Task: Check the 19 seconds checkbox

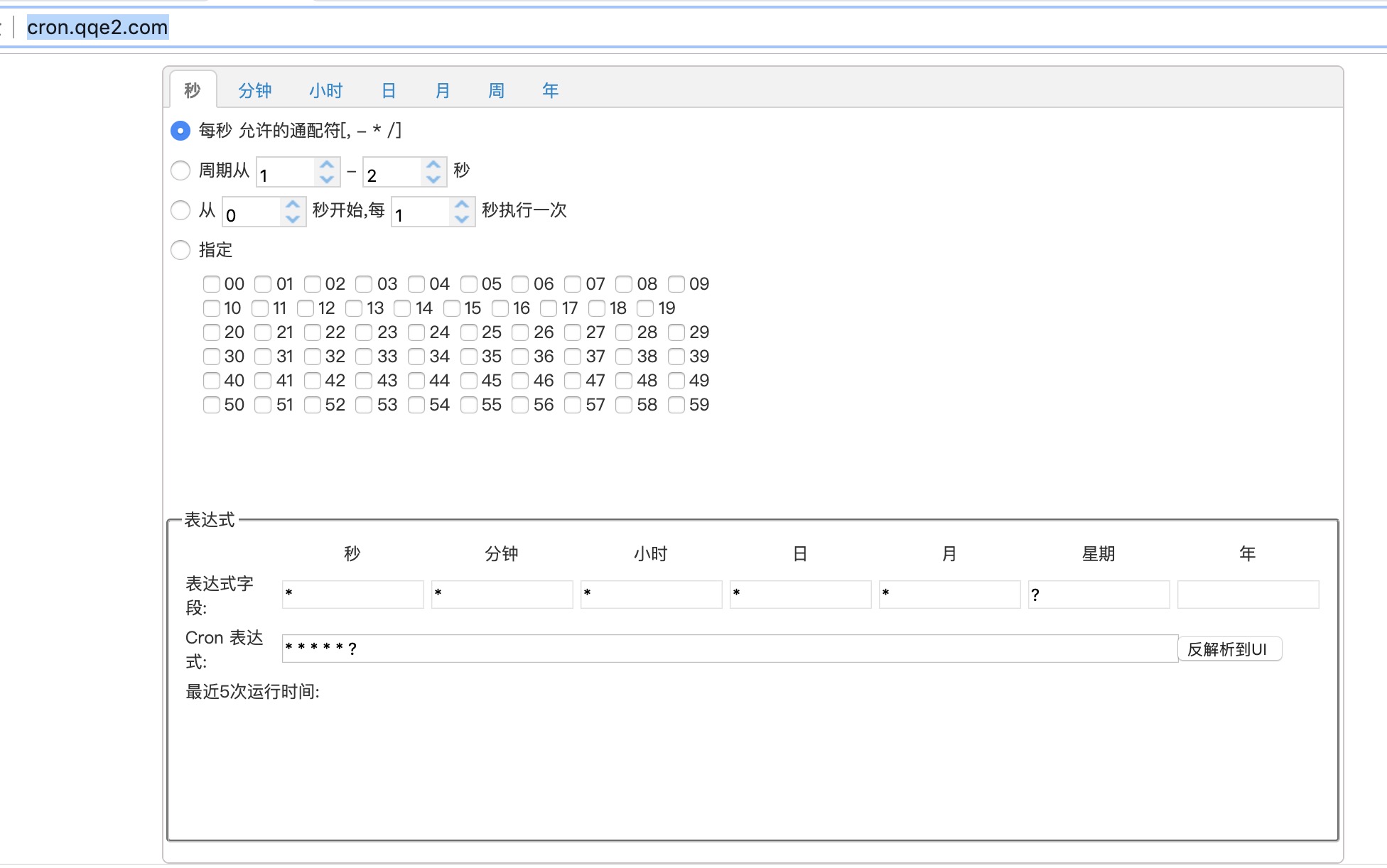Action: pyautogui.click(x=645, y=308)
